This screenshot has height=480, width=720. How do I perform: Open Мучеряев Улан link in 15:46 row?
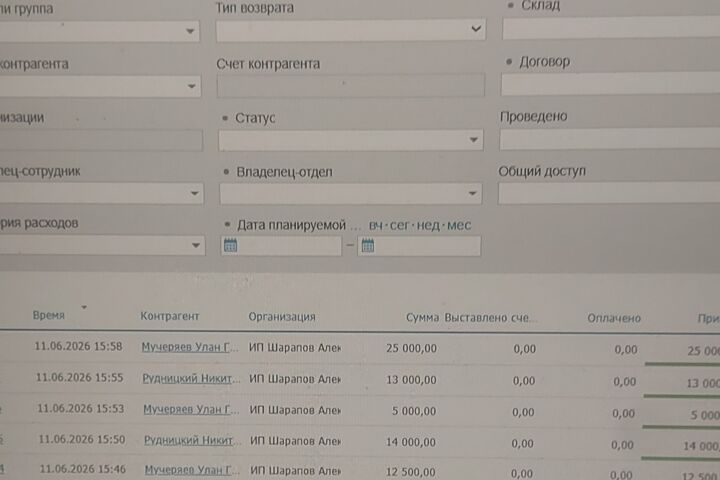[192, 470]
